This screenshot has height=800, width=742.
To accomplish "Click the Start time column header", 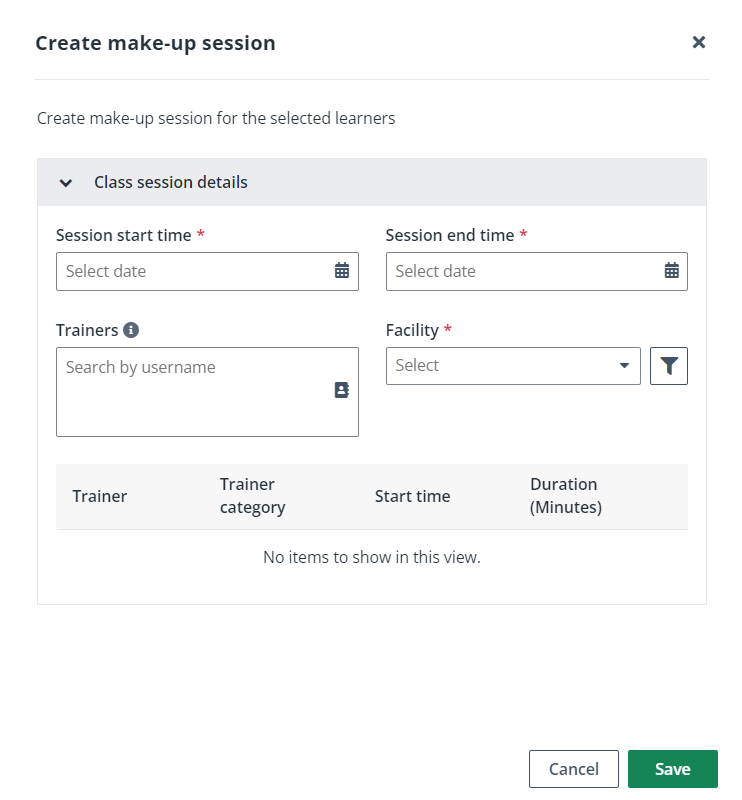I will tap(412, 496).
